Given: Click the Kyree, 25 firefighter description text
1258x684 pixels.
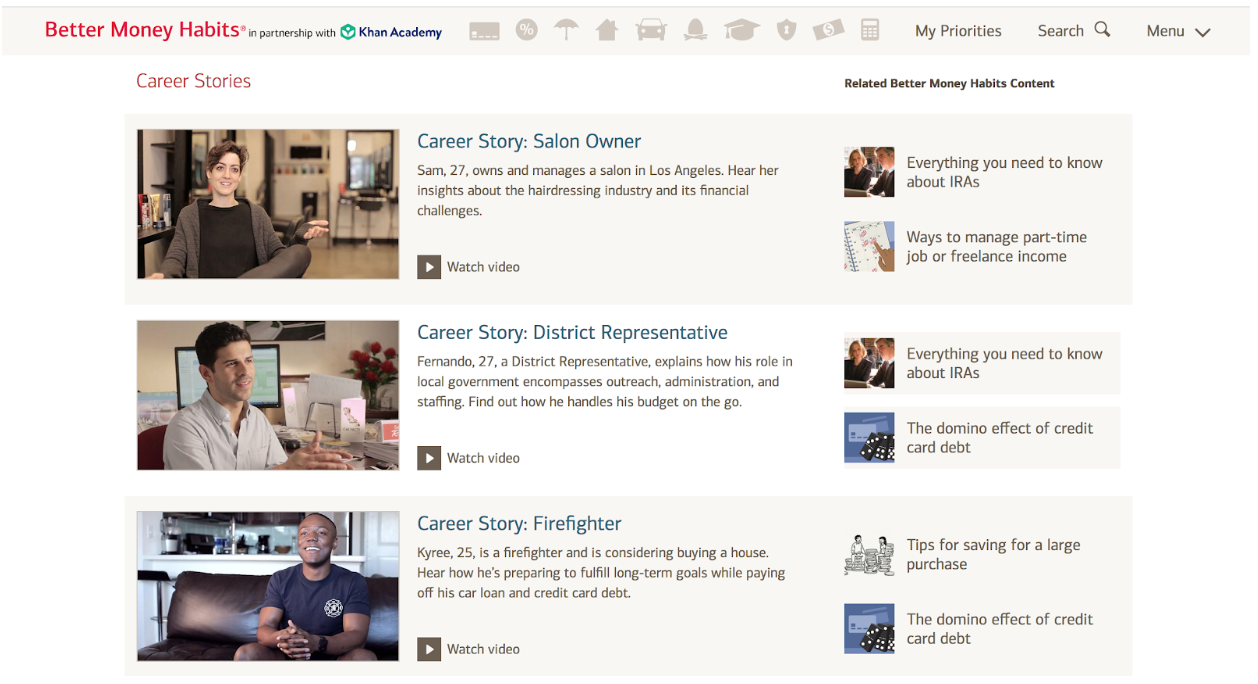Looking at the screenshot, I should tap(601, 572).
